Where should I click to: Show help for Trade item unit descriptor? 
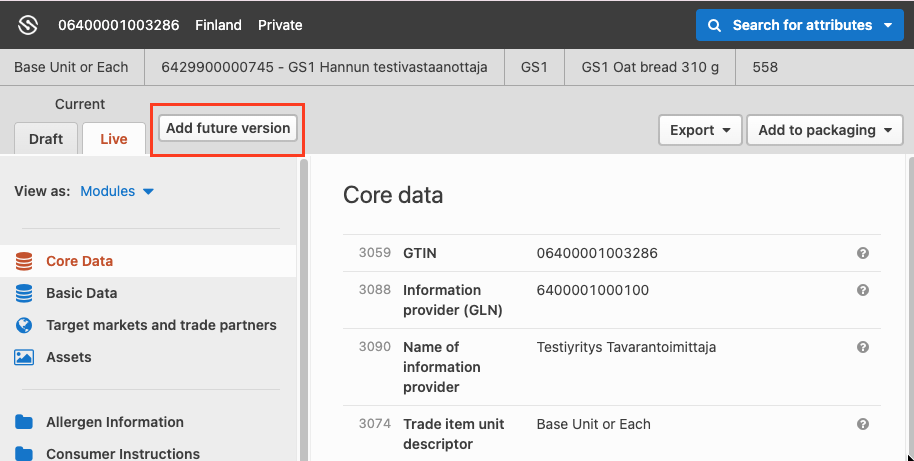863,424
